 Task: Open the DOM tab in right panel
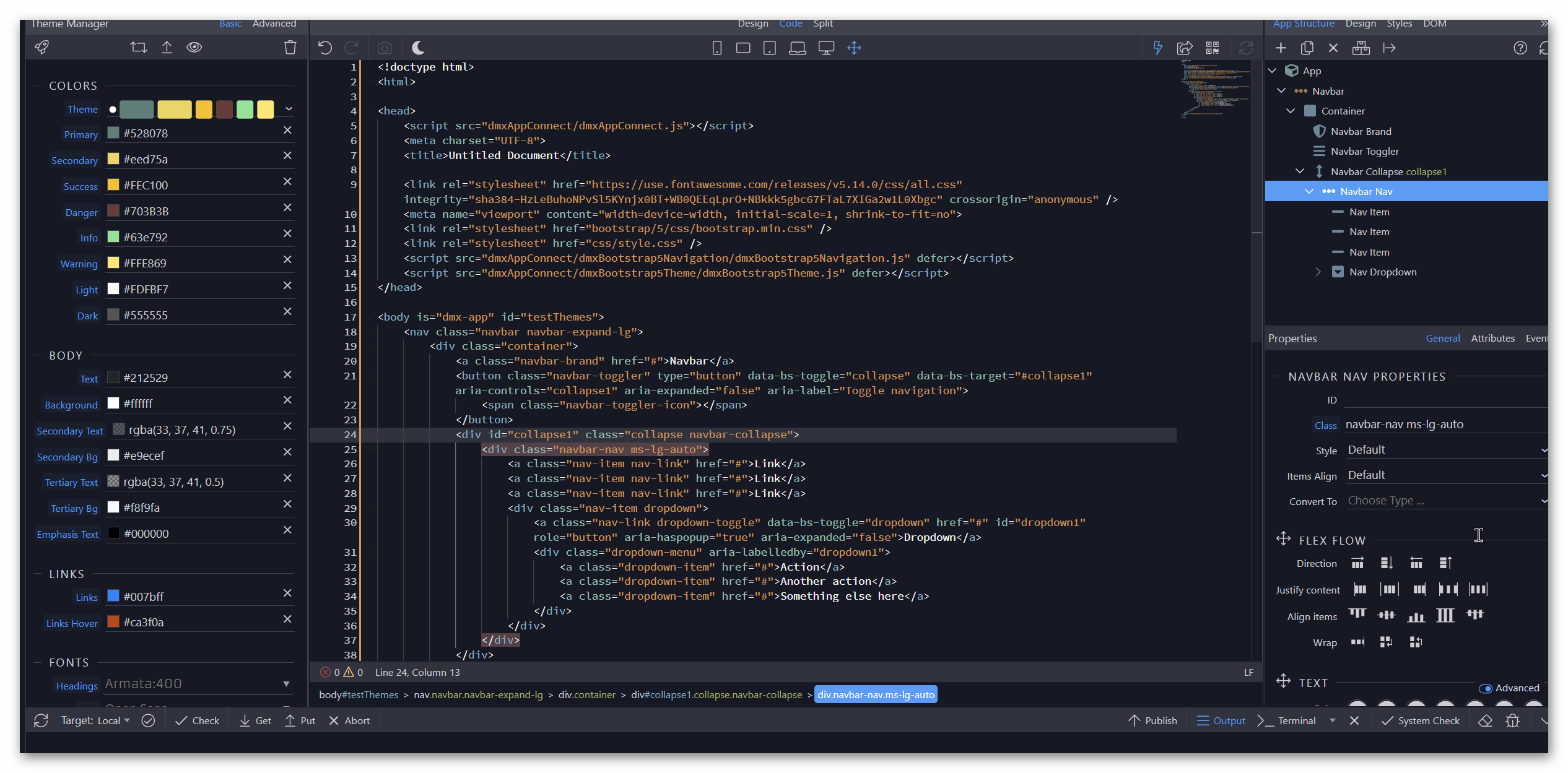click(x=1435, y=24)
